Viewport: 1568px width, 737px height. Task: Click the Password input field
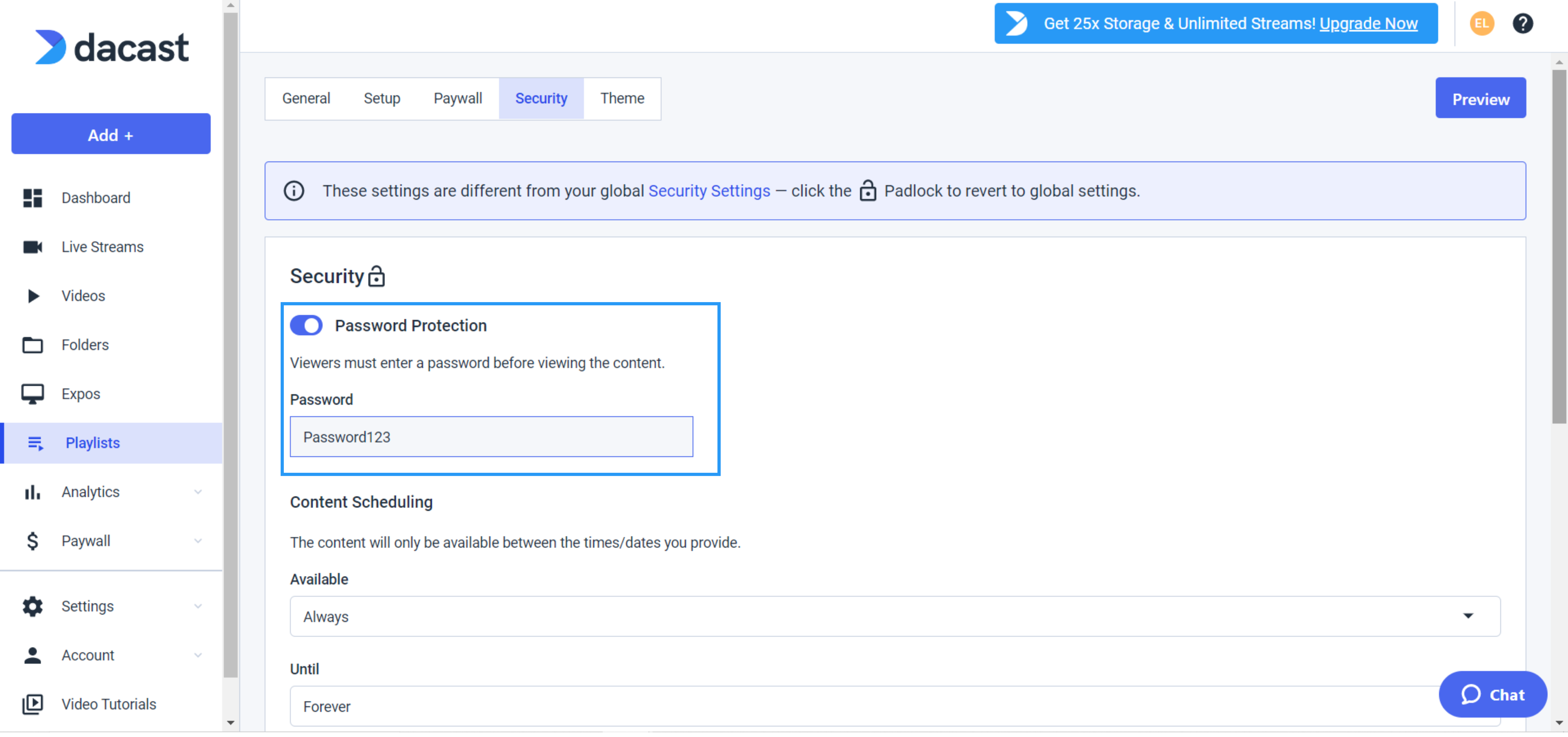(491, 436)
